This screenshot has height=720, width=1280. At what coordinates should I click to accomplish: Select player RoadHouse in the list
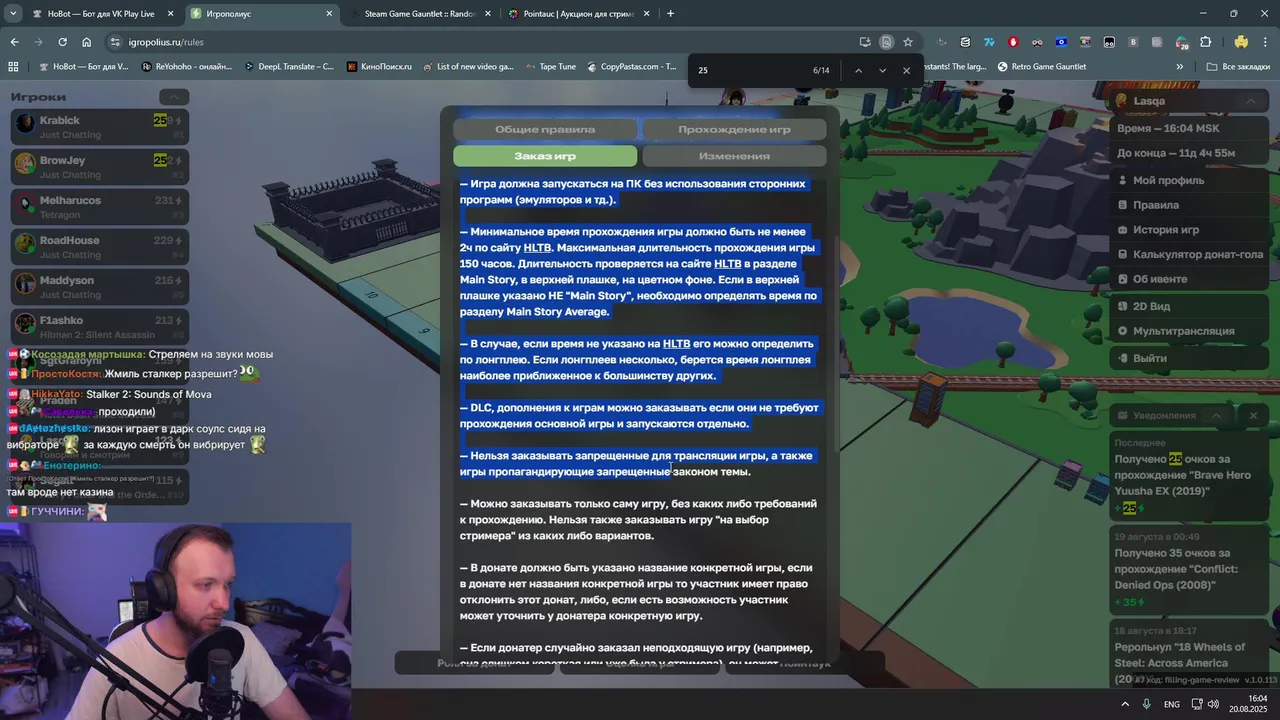[99, 247]
